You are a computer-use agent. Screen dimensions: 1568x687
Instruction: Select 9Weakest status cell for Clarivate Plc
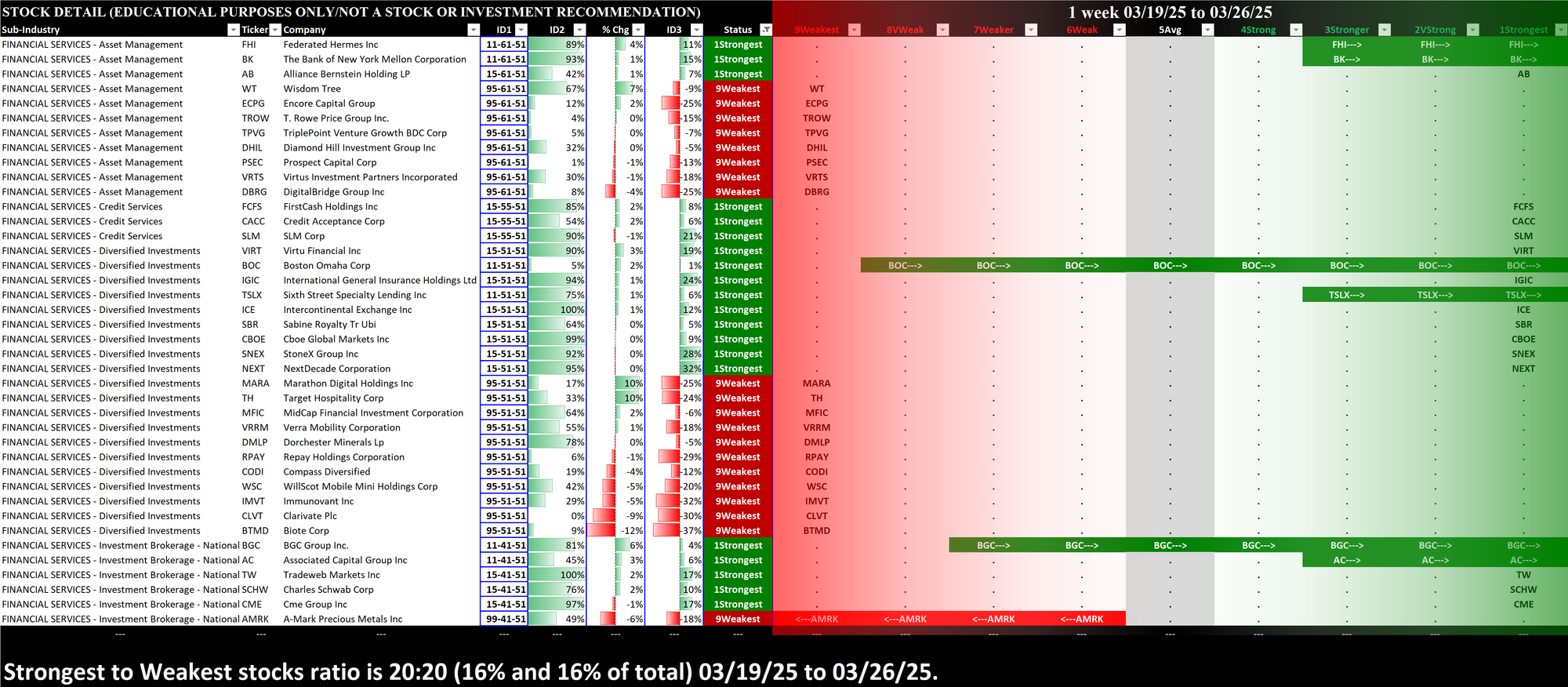click(738, 516)
